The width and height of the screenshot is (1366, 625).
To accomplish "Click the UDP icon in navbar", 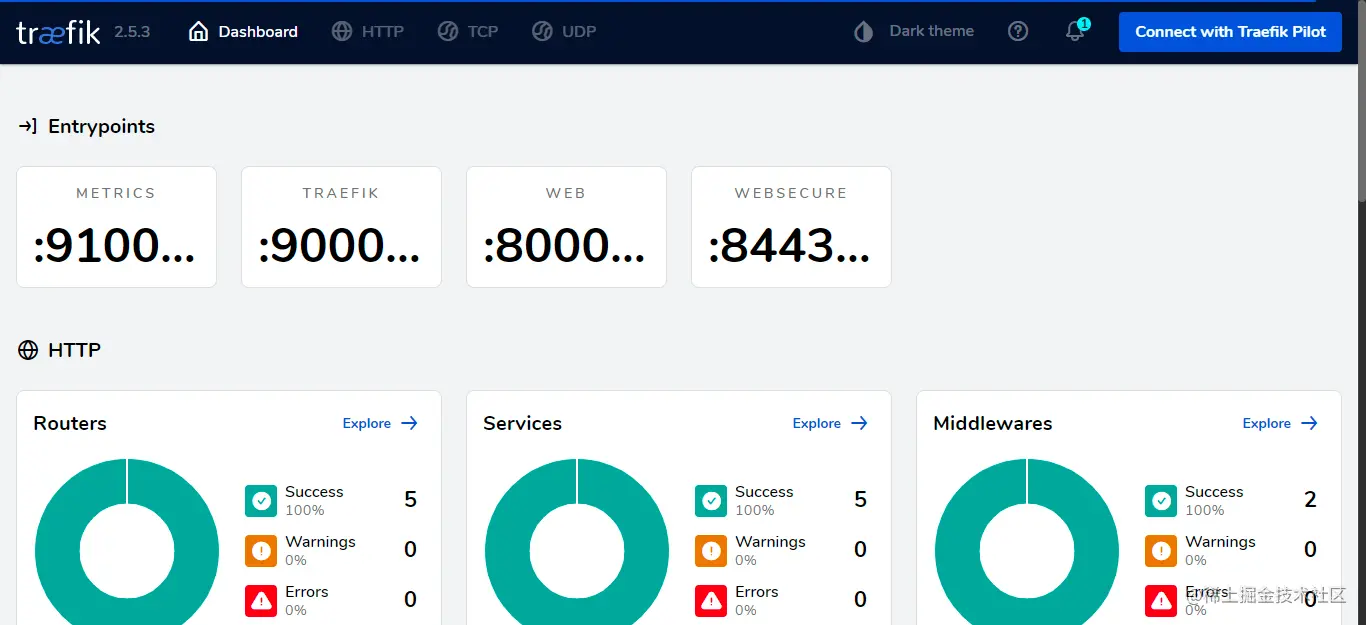I will 542,32.
